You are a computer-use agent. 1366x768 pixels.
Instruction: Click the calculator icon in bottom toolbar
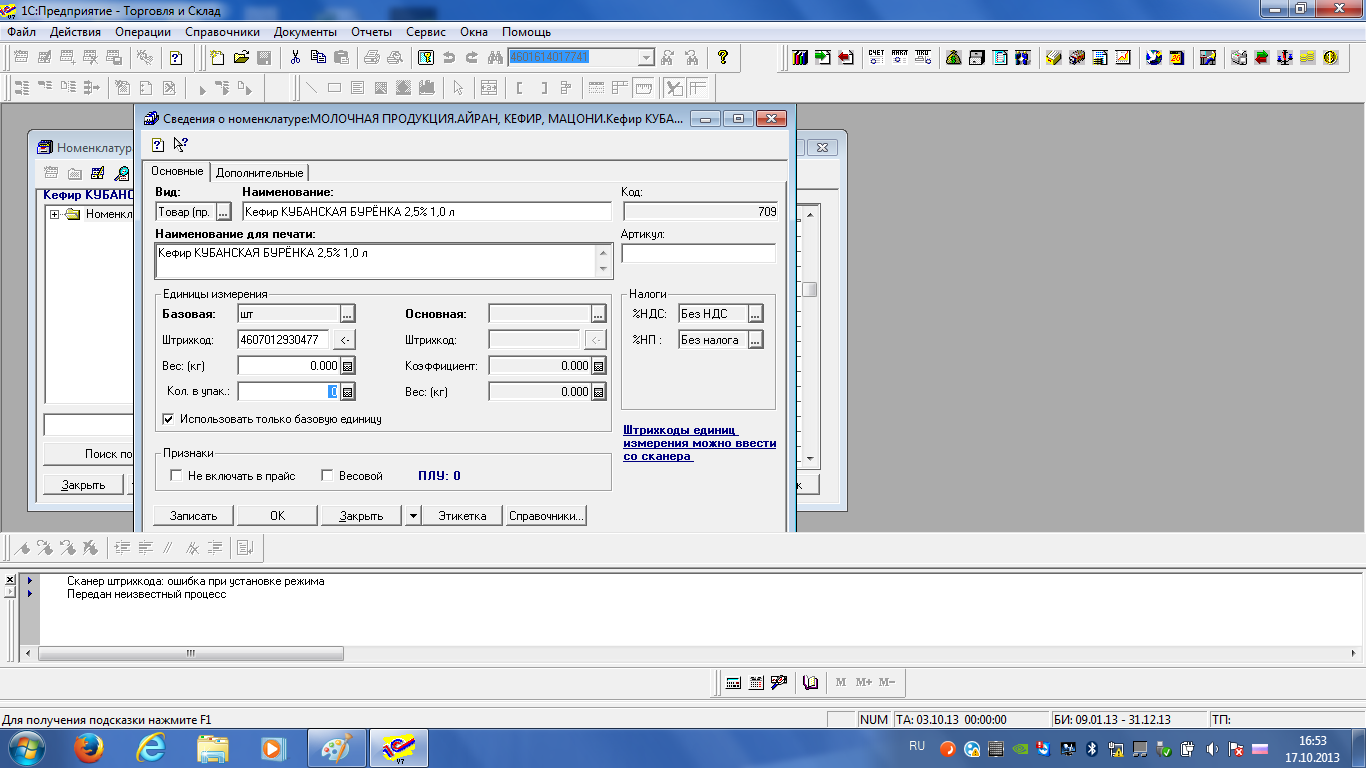click(733, 683)
